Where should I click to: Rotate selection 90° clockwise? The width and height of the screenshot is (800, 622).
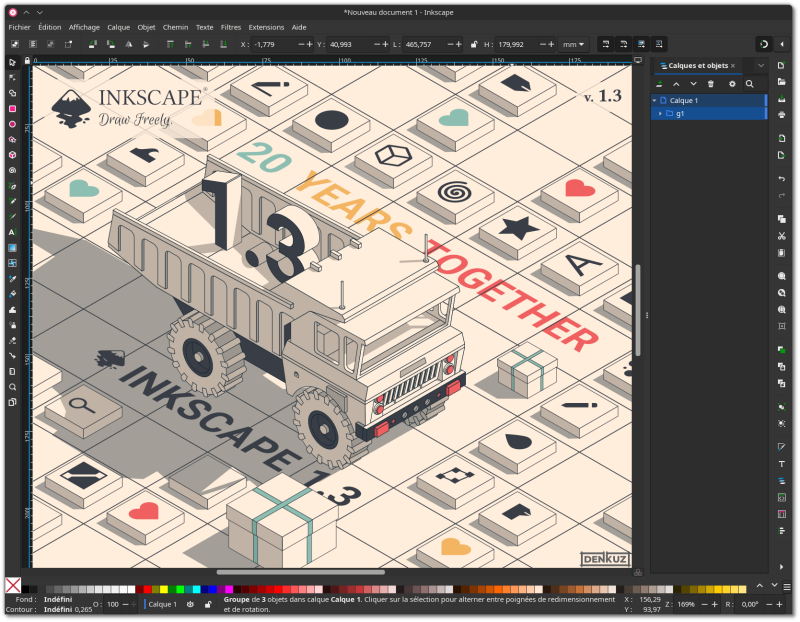pyautogui.click(x=110, y=44)
